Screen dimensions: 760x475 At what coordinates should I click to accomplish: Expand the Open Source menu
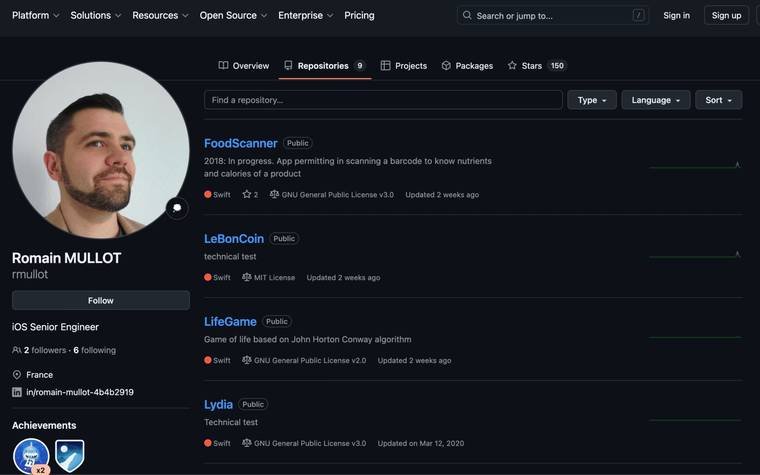(233, 16)
